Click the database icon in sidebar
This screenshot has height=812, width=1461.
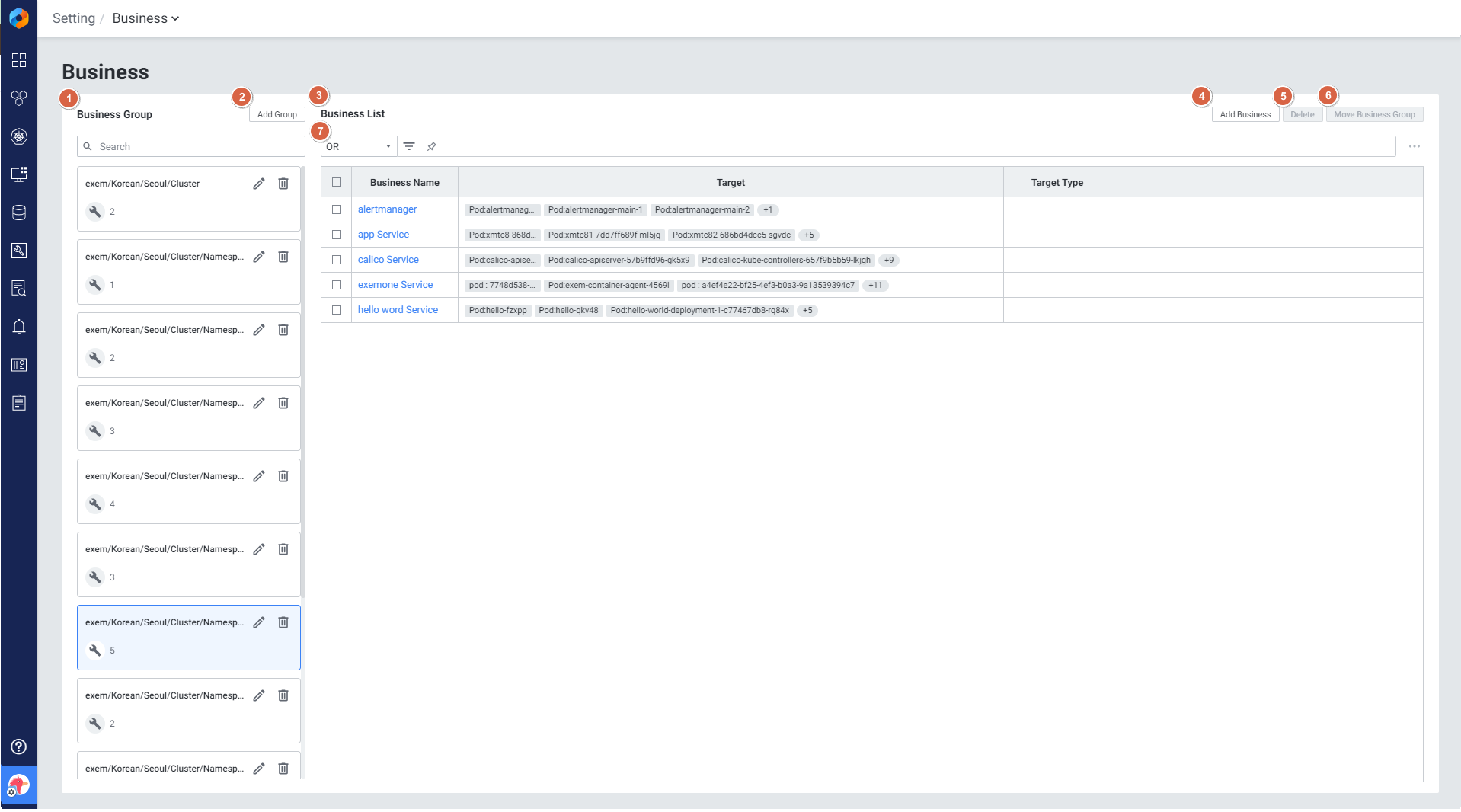pos(19,213)
